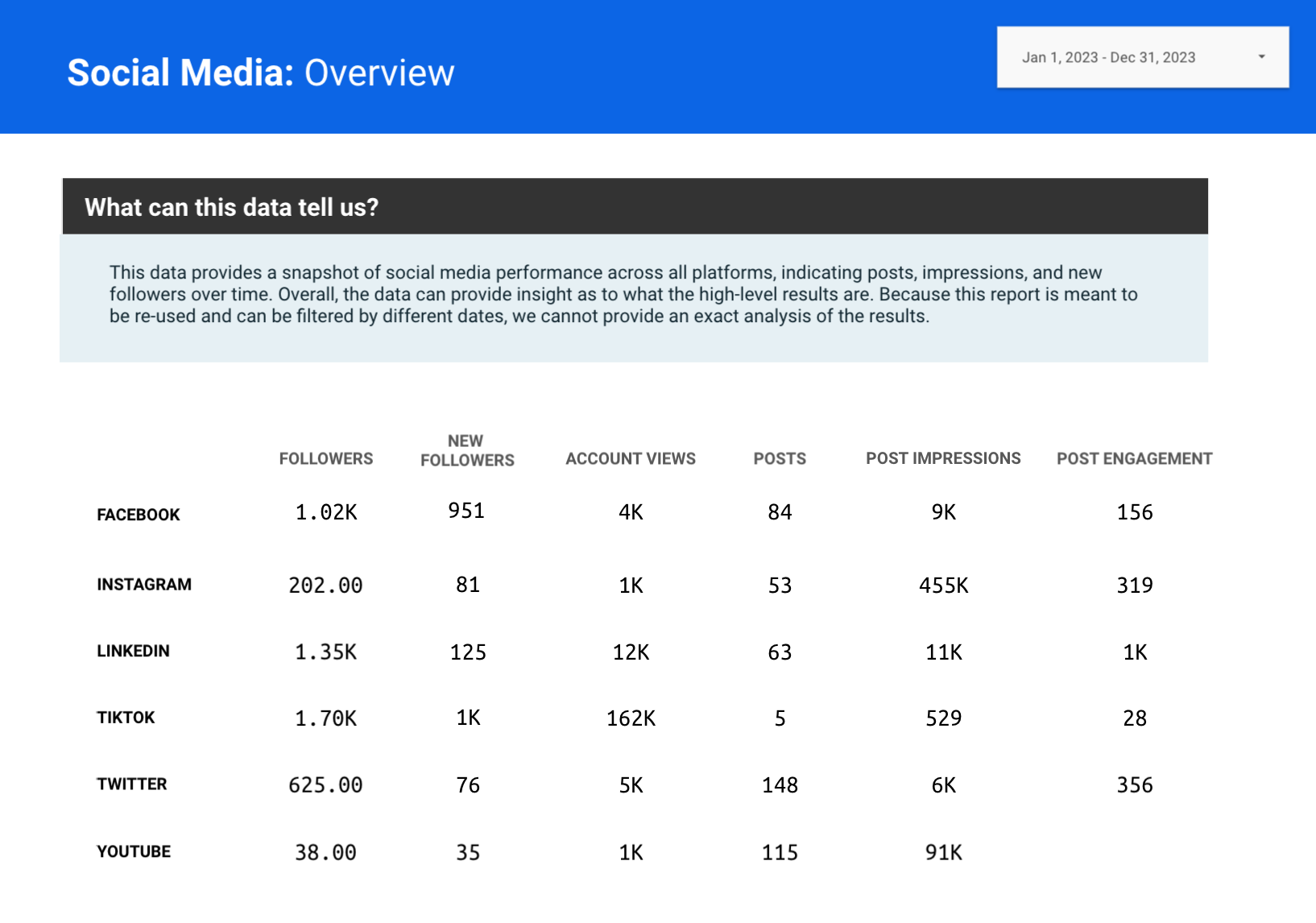
Task: Click TikTok new followers value 1K
Action: tap(468, 718)
